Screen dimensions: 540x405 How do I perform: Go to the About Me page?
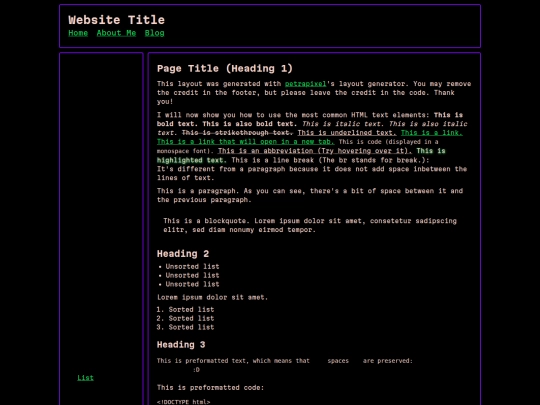click(116, 33)
